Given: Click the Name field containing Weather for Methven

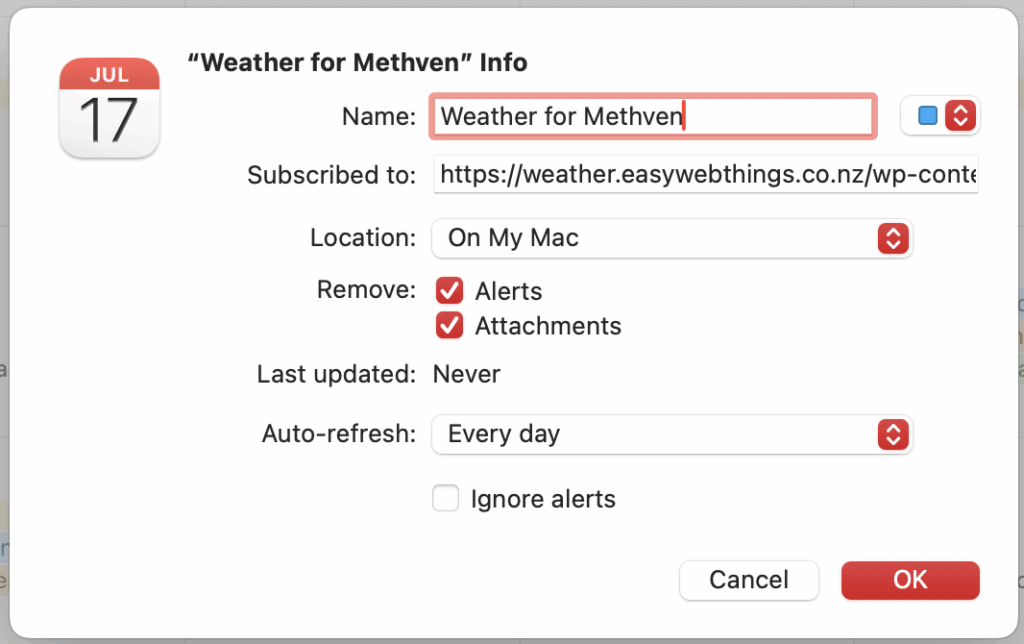Looking at the screenshot, I should (652, 116).
